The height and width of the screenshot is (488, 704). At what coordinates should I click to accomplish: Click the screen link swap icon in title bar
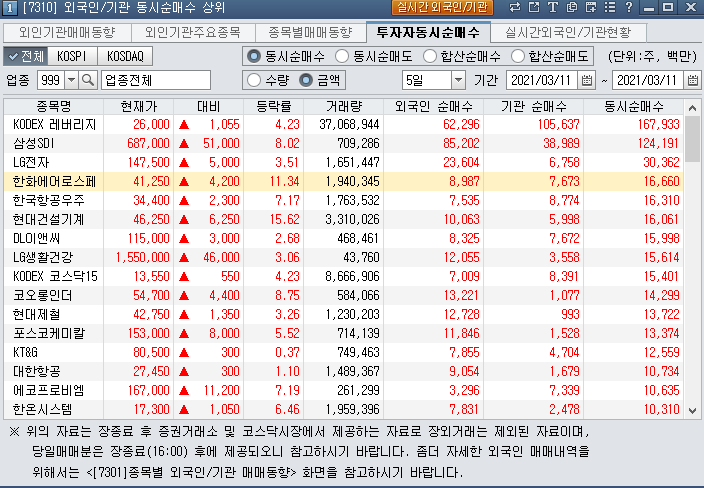click(515, 7)
